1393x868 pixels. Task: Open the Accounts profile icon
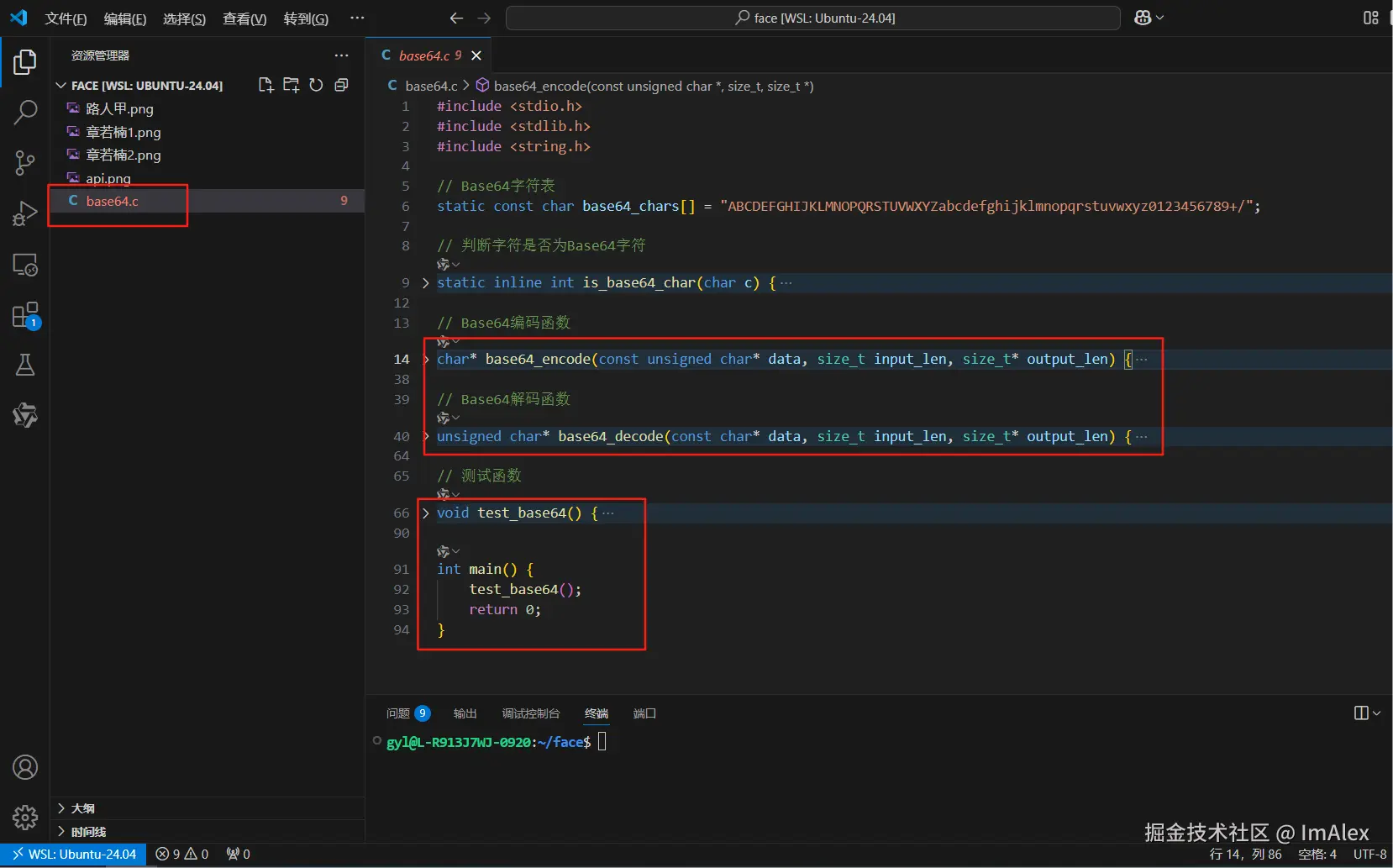click(25, 767)
